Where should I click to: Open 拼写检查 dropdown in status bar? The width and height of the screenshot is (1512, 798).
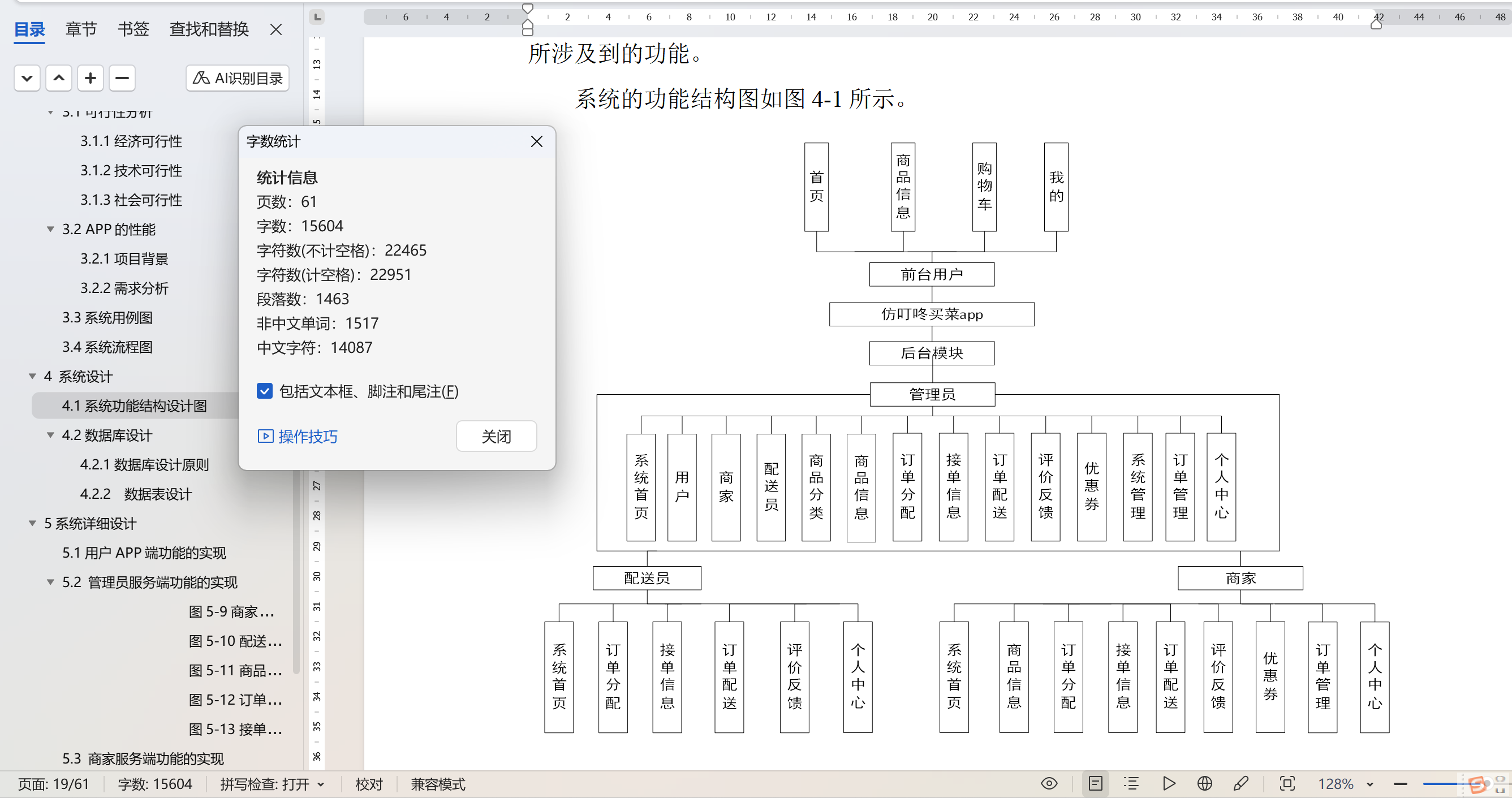coord(321,784)
